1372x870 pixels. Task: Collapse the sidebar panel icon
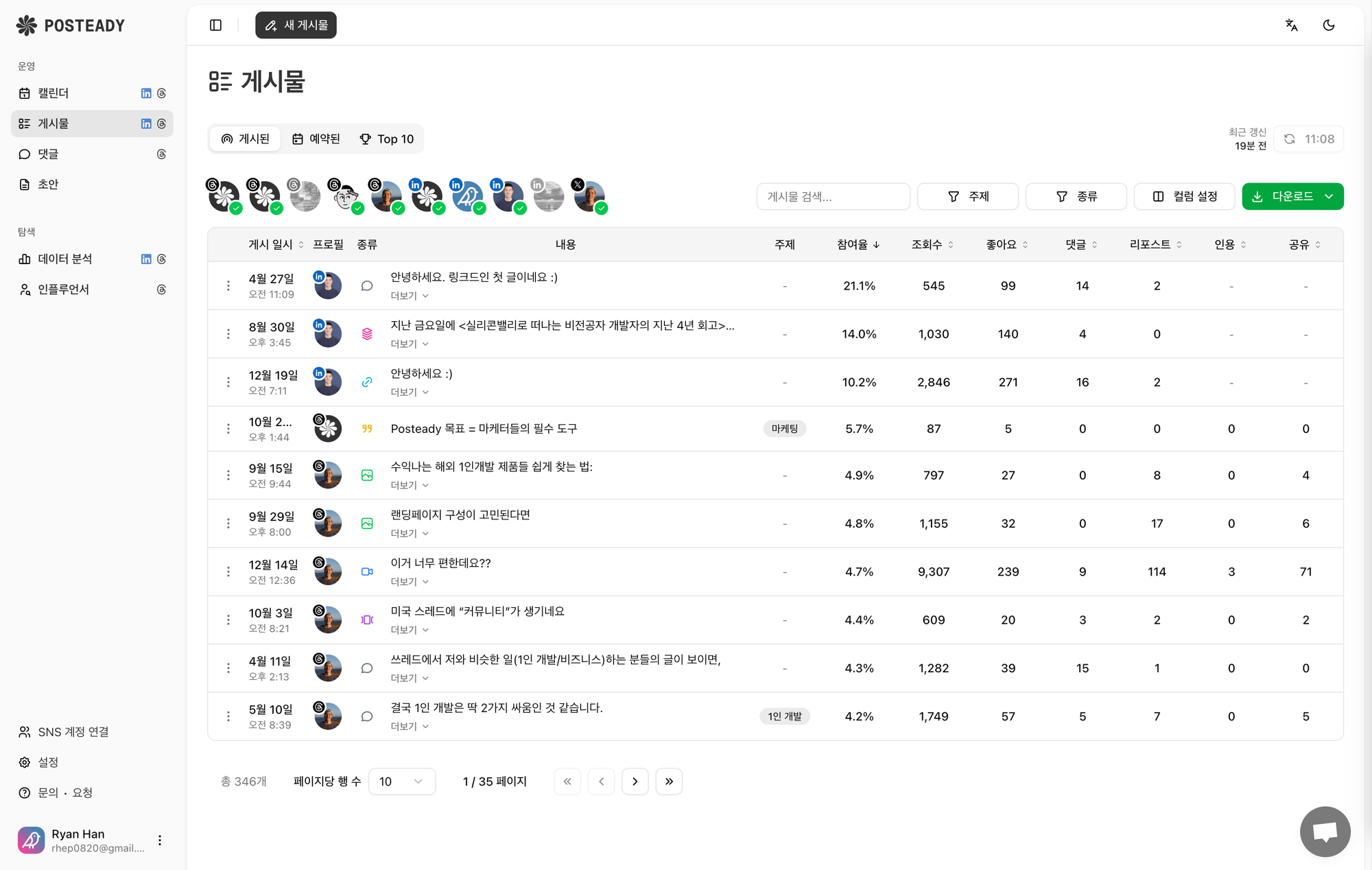tap(215, 25)
